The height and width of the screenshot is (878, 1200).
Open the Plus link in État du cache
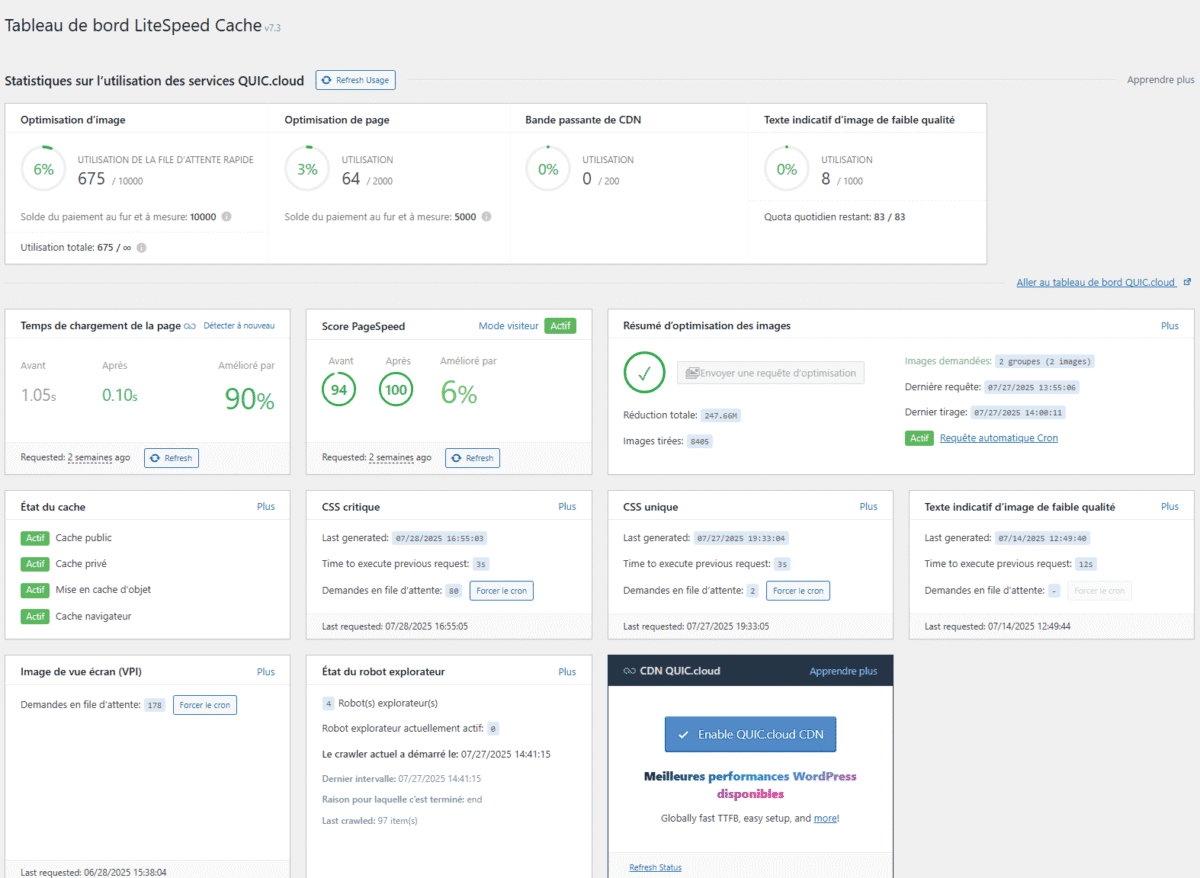[265, 507]
